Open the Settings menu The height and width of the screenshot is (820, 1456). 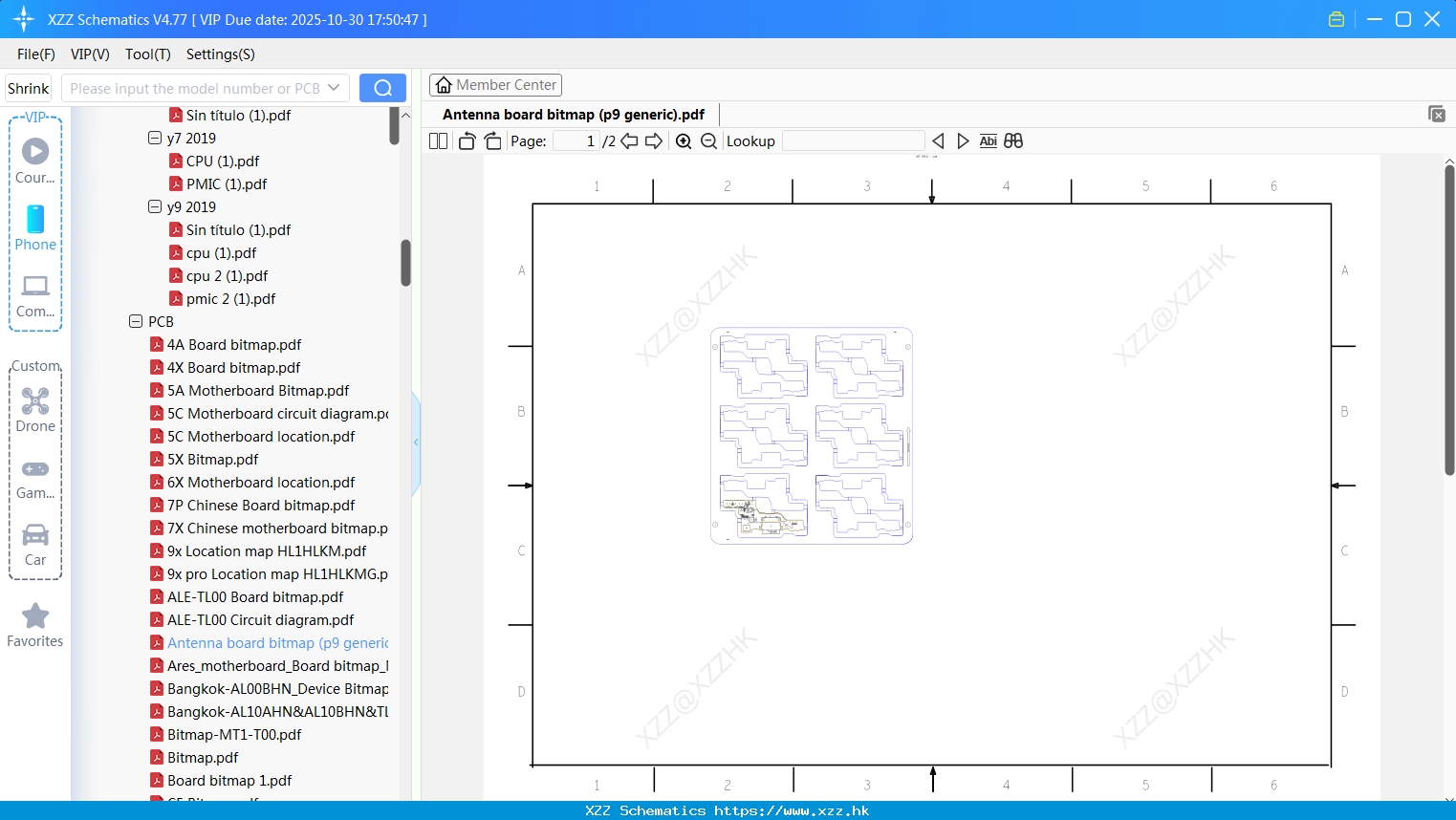(x=220, y=54)
